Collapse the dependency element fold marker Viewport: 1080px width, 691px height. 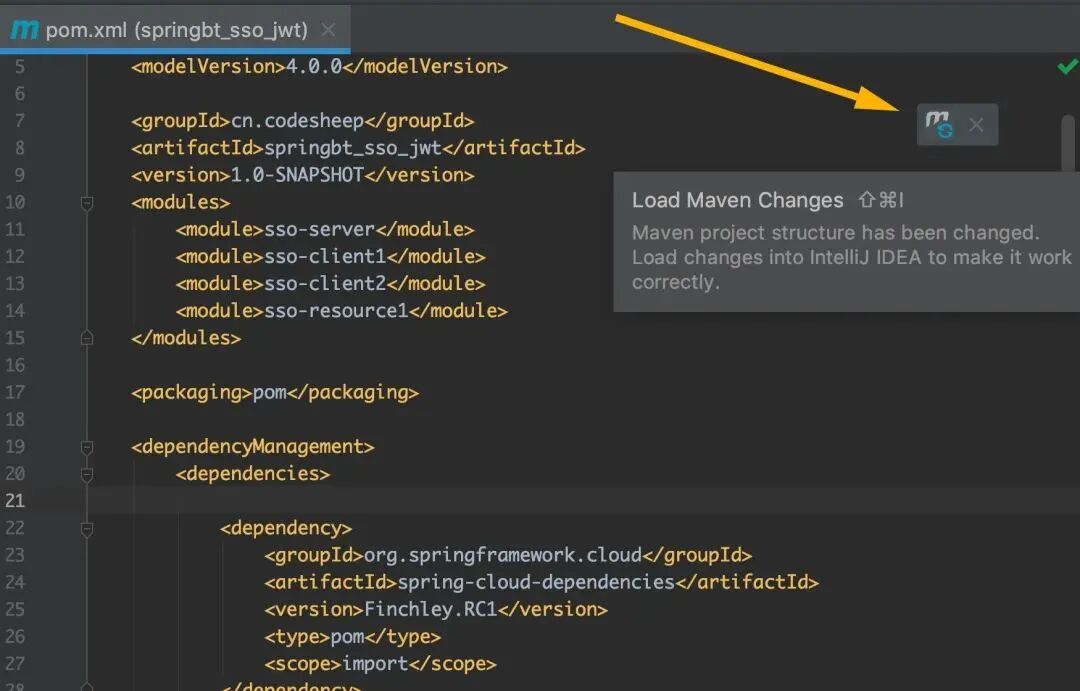pyautogui.click(x=86, y=528)
